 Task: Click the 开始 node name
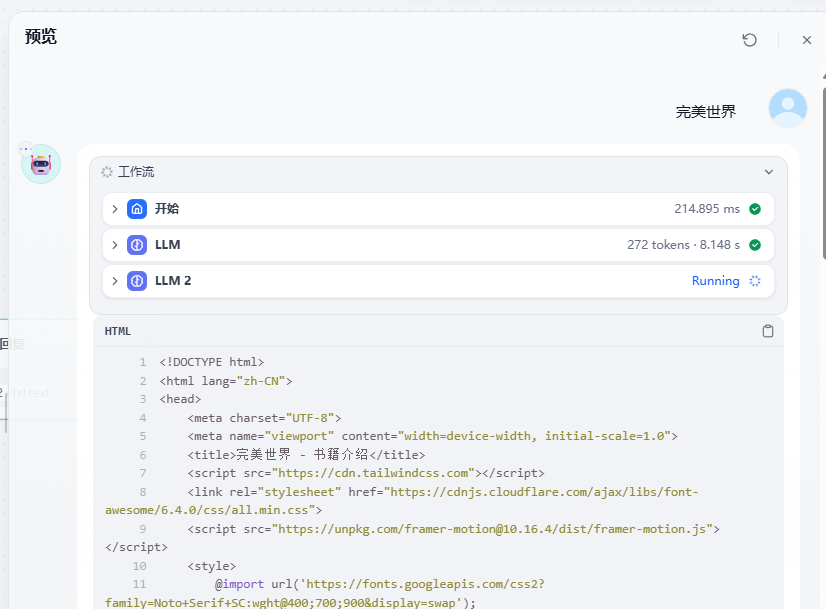click(166, 209)
